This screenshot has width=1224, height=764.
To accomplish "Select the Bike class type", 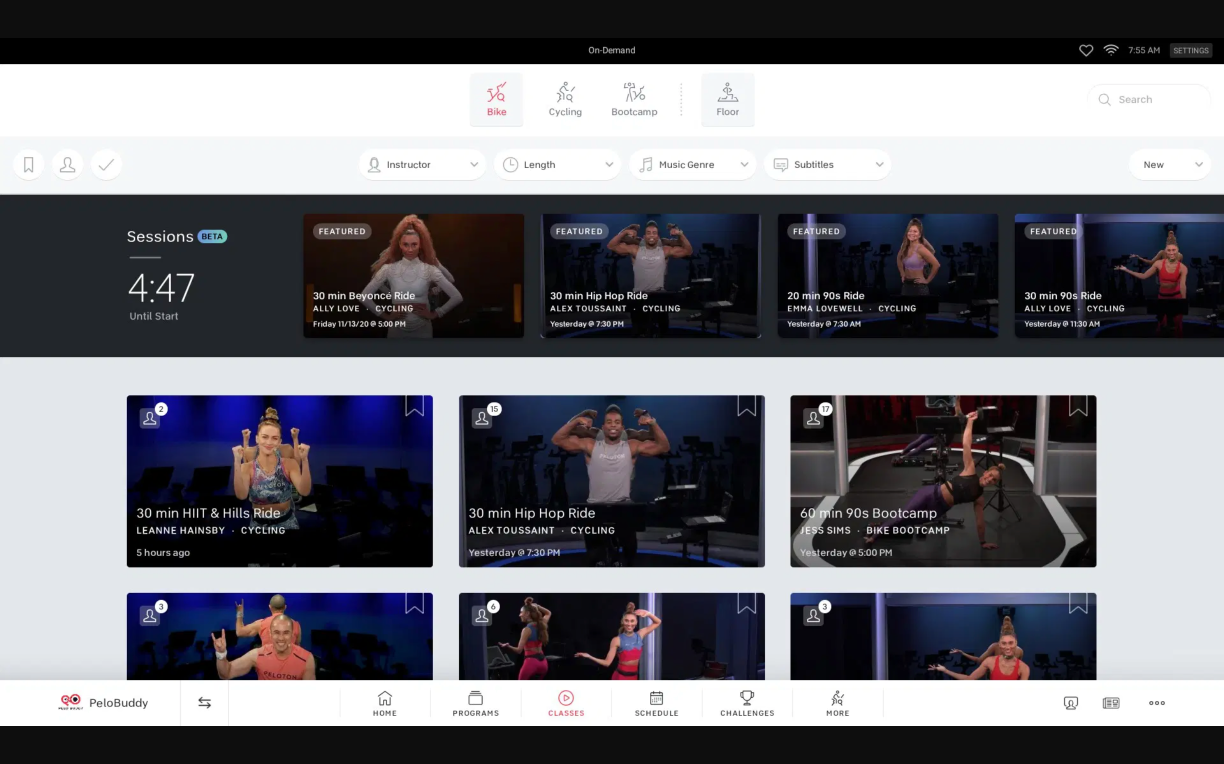I will point(497,100).
